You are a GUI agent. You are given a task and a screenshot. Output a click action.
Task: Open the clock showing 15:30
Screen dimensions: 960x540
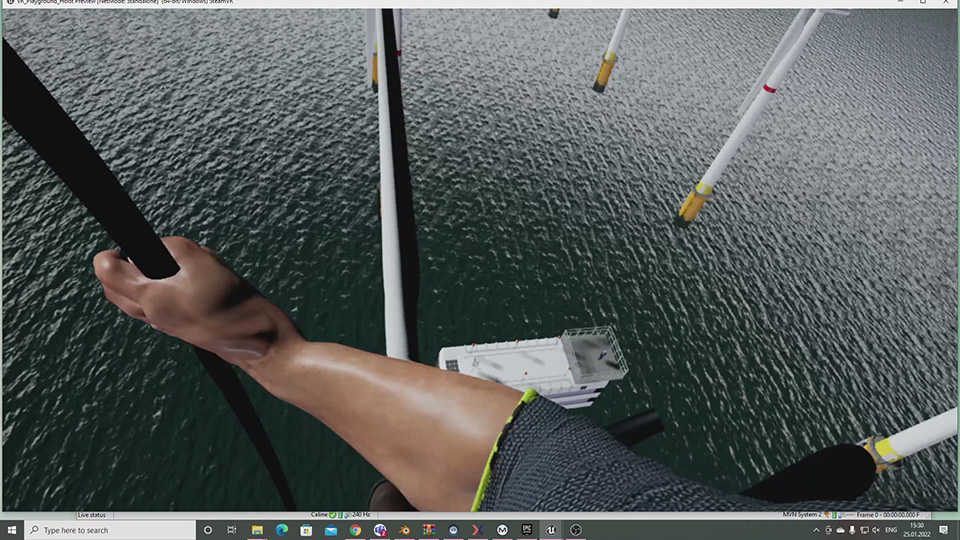tap(917, 530)
